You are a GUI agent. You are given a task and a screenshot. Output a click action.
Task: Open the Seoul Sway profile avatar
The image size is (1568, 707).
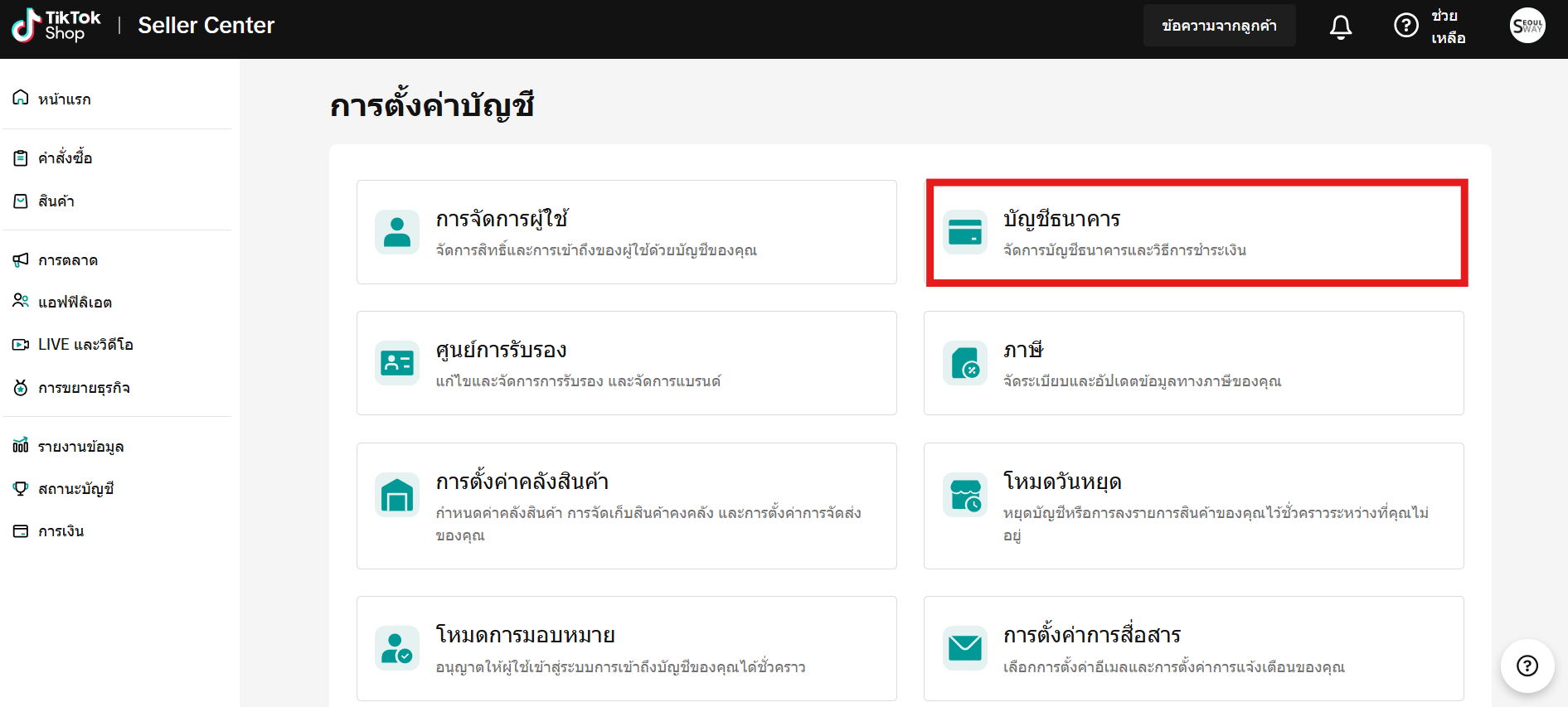click(1527, 26)
